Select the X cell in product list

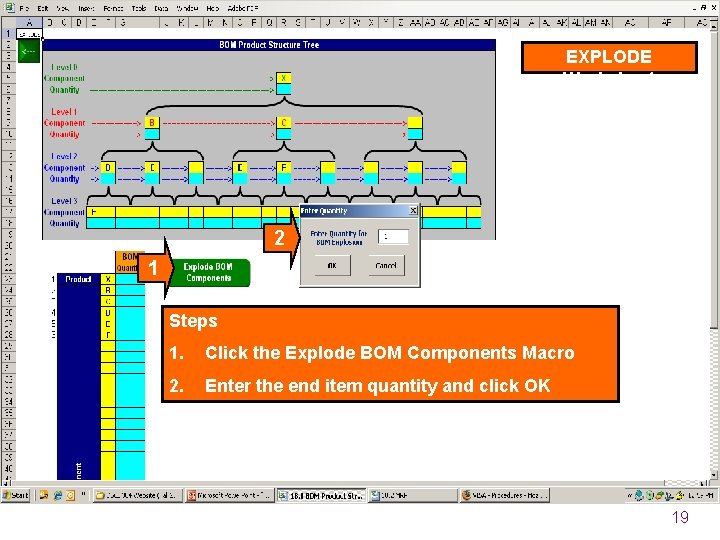pyautogui.click(x=108, y=279)
